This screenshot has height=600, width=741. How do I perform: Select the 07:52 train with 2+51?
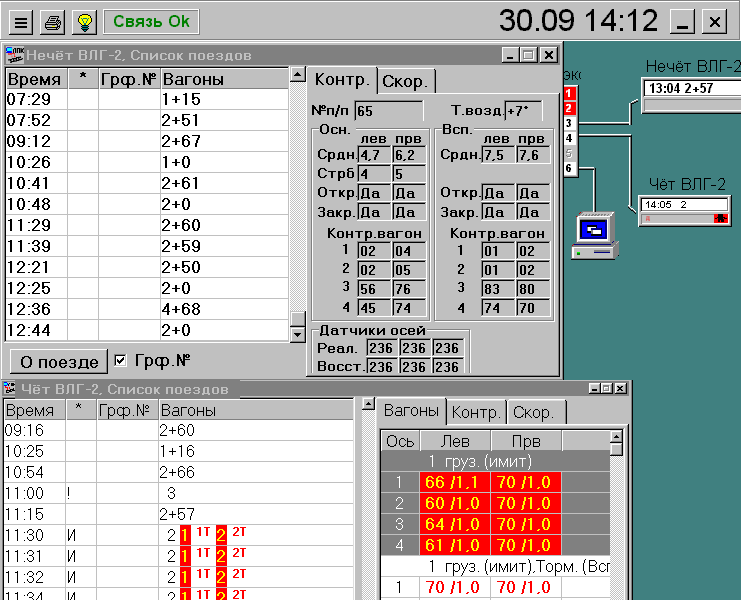click(x=147, y=120)
